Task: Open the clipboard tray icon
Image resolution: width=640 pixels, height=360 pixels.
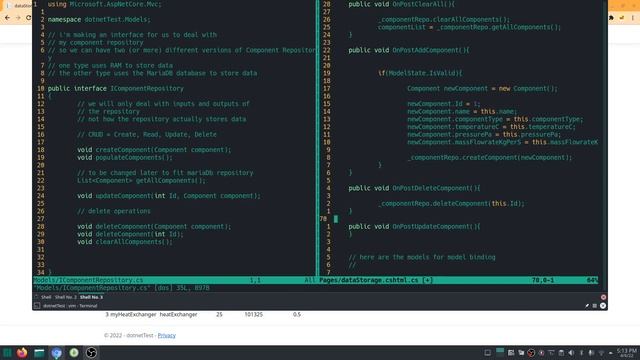Action: pyautogui.click(x=561, y=353)
